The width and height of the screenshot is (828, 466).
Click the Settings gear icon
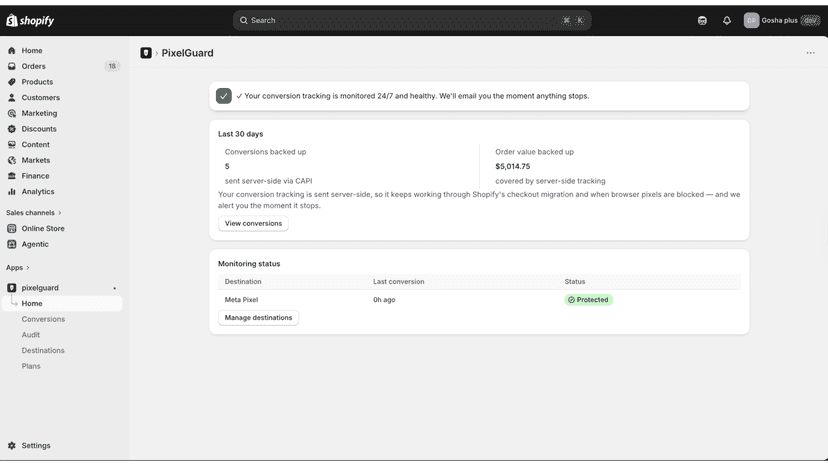tap(12, 445)
